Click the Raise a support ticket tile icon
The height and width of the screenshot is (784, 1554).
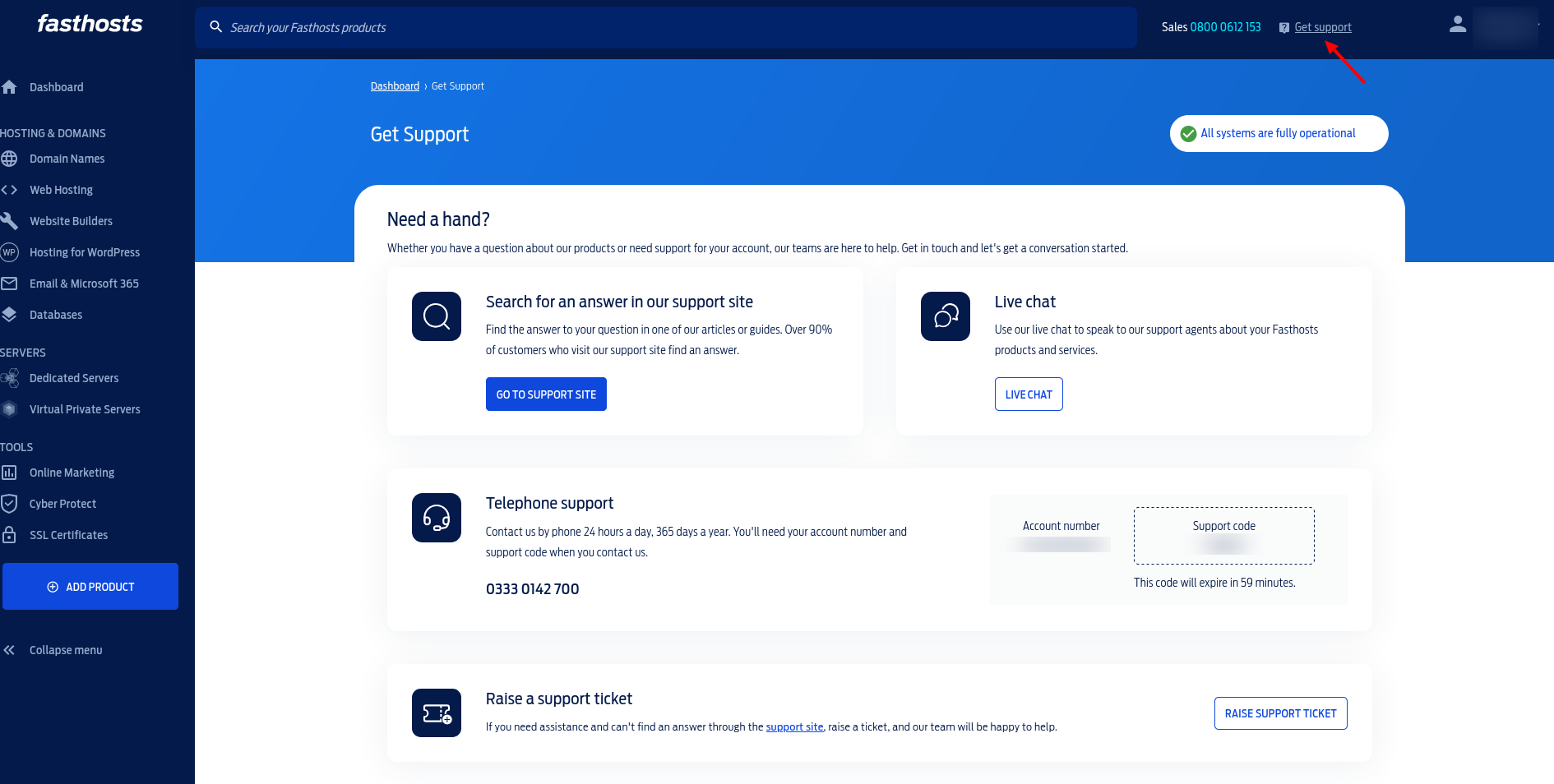click(437, 713)
